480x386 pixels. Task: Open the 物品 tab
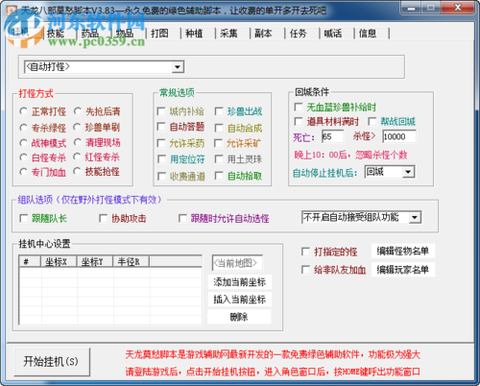[125, 34]
